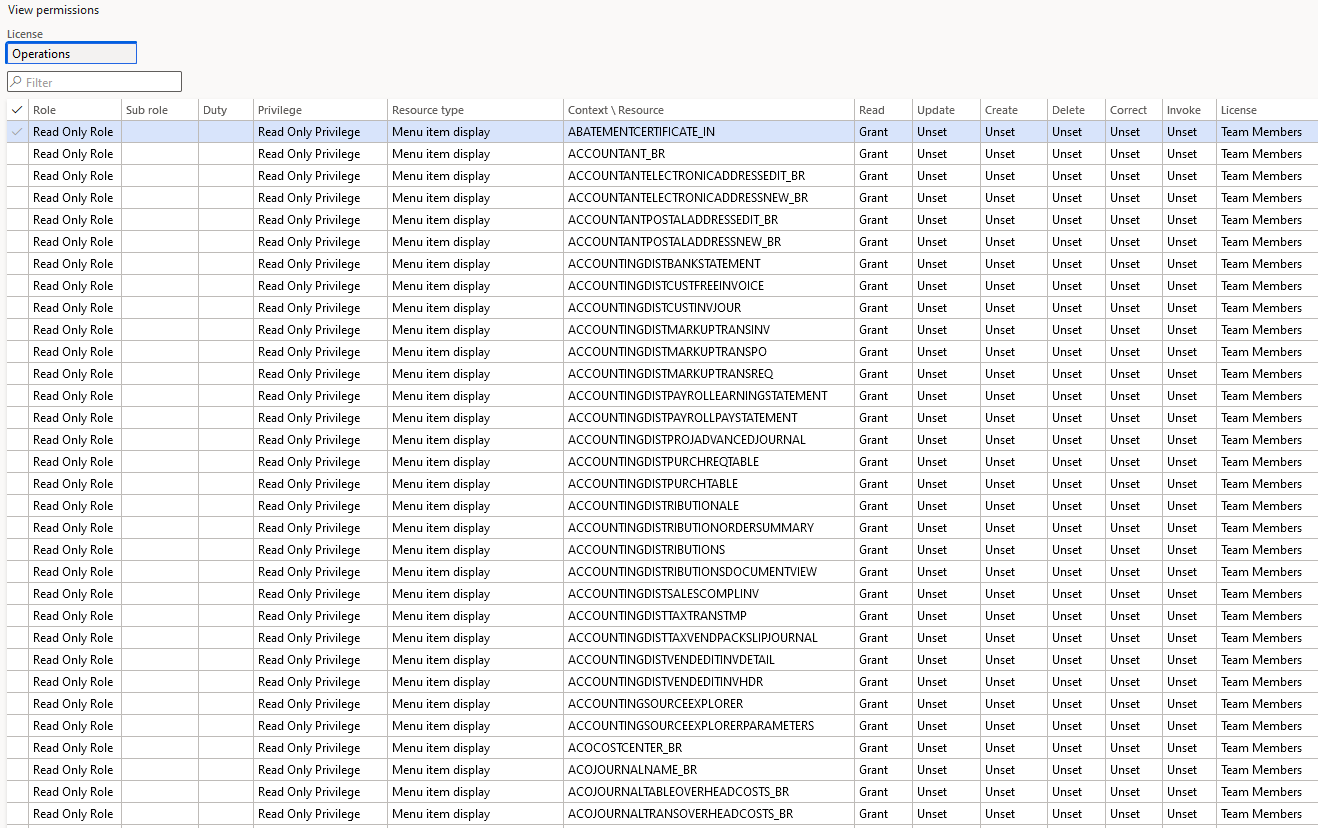Select the ACCOUNTINGSOURCEEXPLORER cell
The image size is (1318, 828).
click(x=709, y=704)
